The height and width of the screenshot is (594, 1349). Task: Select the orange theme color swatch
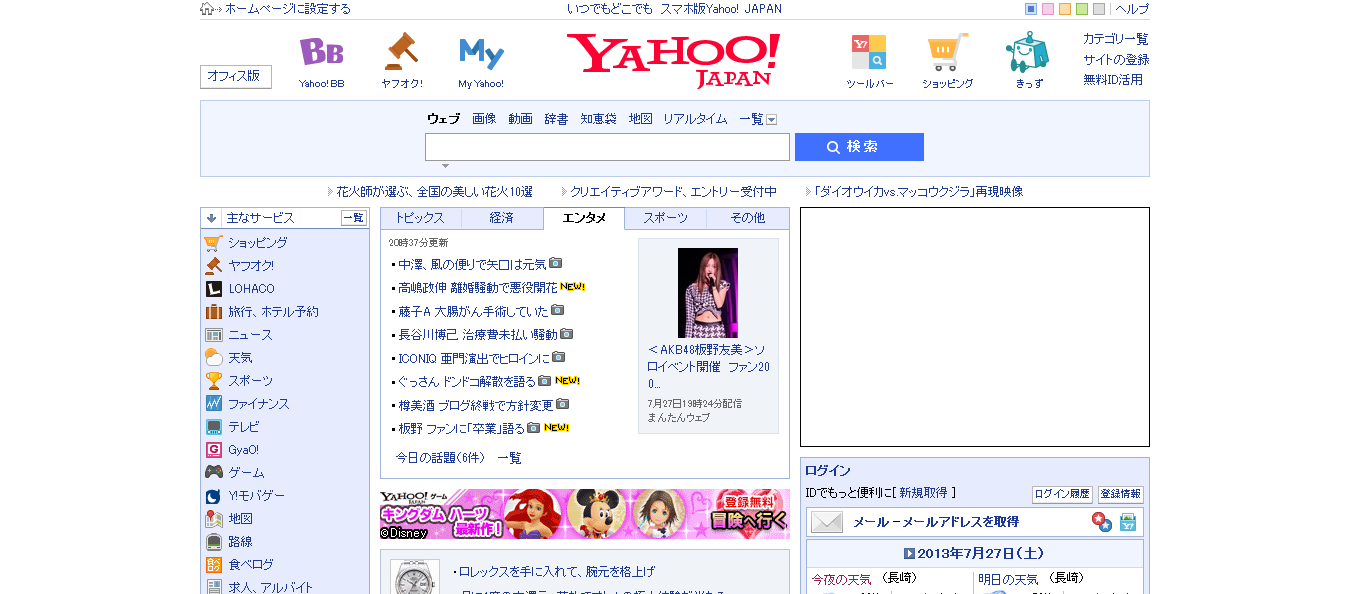(x=1065, y=9)
